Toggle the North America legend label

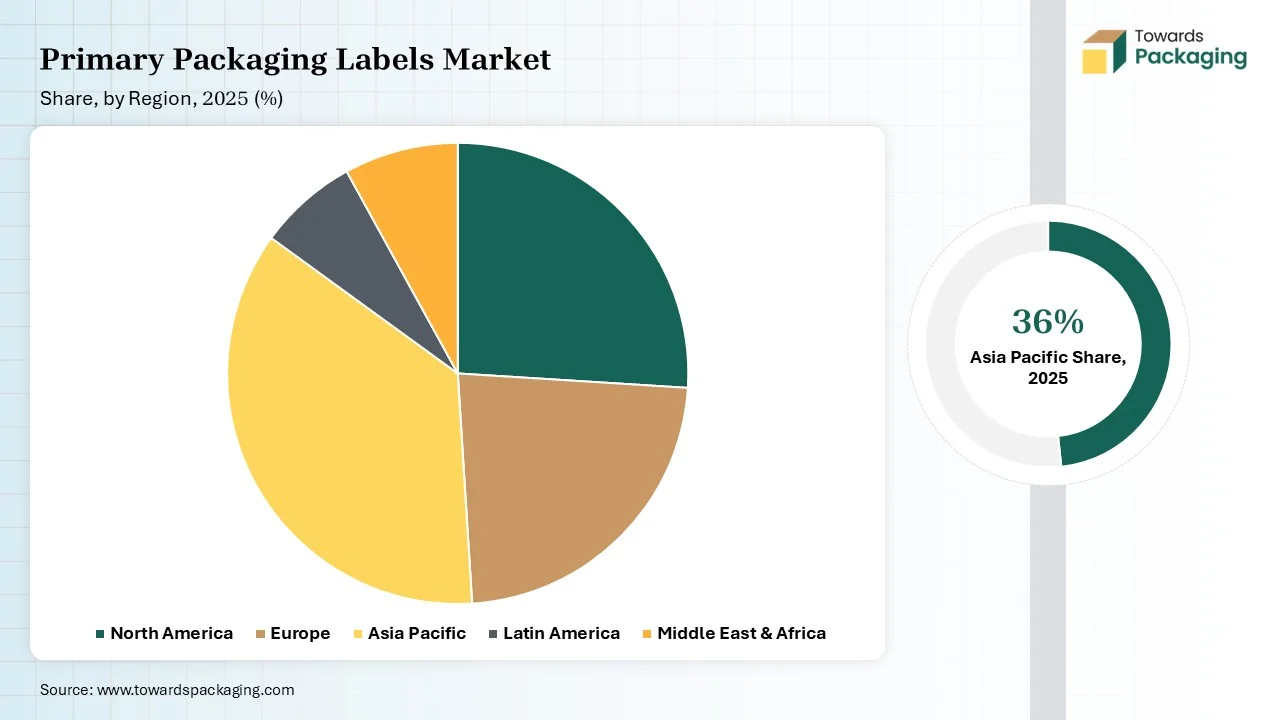tap(171, 633)
